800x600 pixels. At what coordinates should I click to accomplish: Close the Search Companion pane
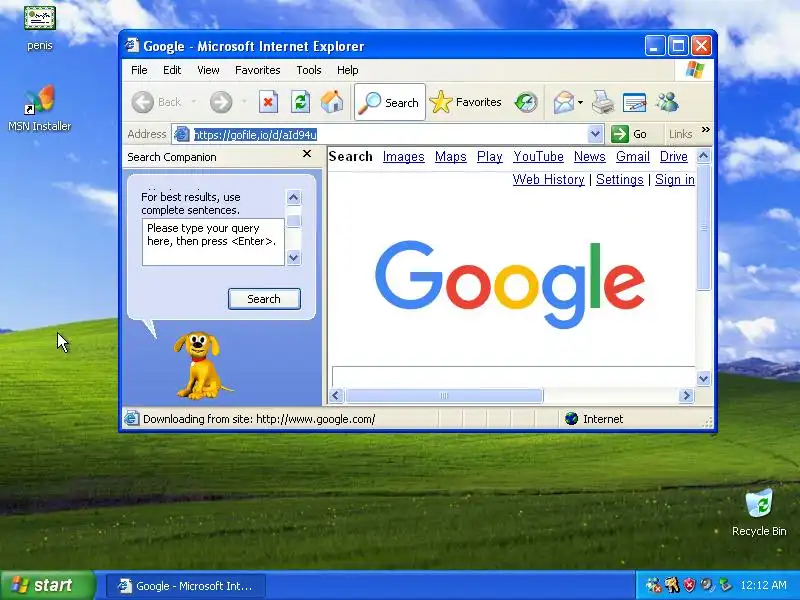(307, 154)
